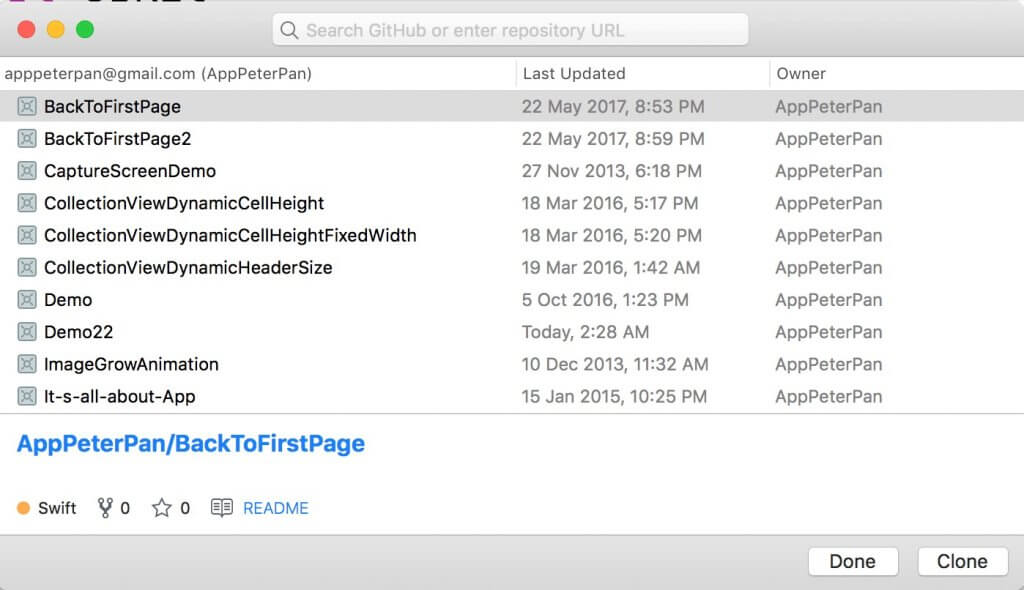Click the green zoom window button

tap(85, 29)
